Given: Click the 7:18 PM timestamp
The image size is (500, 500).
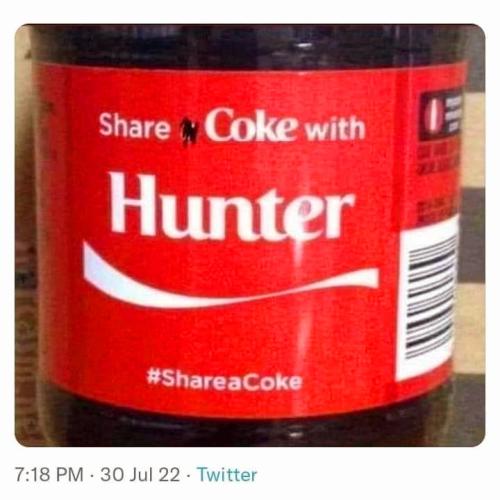Looking at the screenshot, I should pyautogui.click(x=49, y=474).
